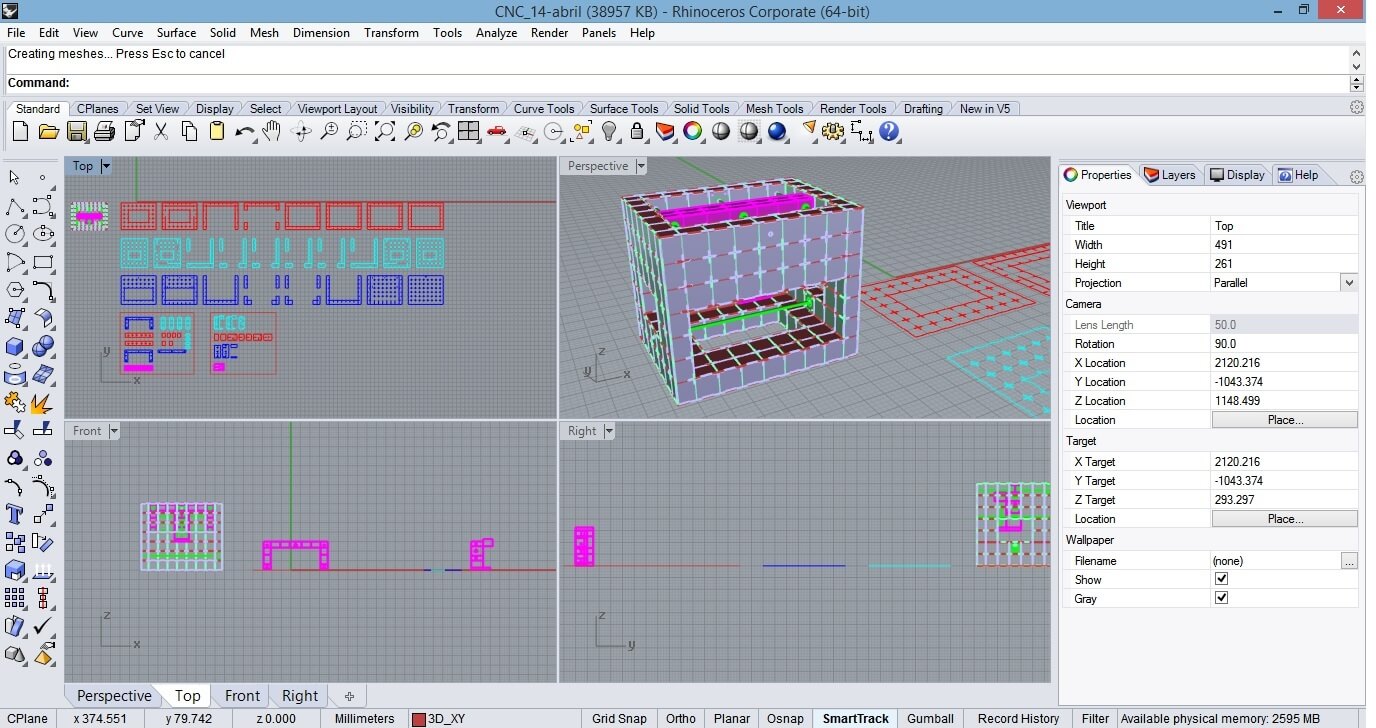Toggle Planar mode in status bar
The width and height of the screenshot is (1376, 728).
coord(732,718)
